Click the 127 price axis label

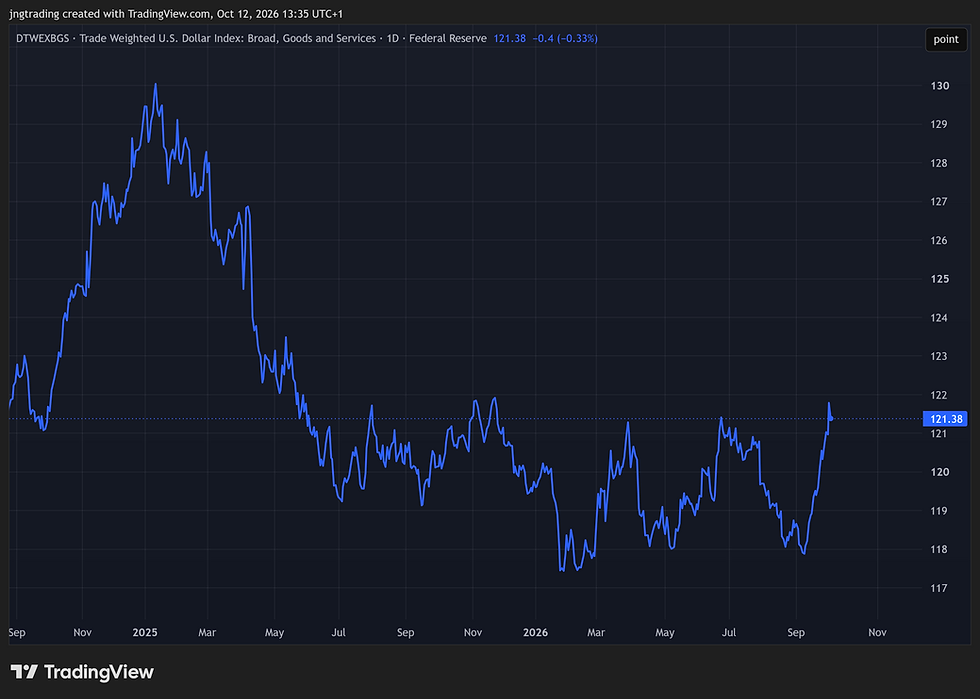939,202
